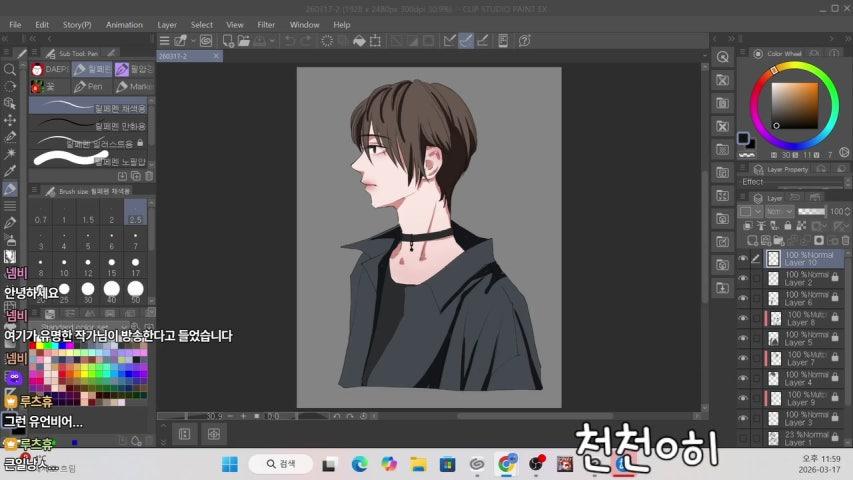
Task: Open the layer blending mode dropdown
Action: (780, 212)
